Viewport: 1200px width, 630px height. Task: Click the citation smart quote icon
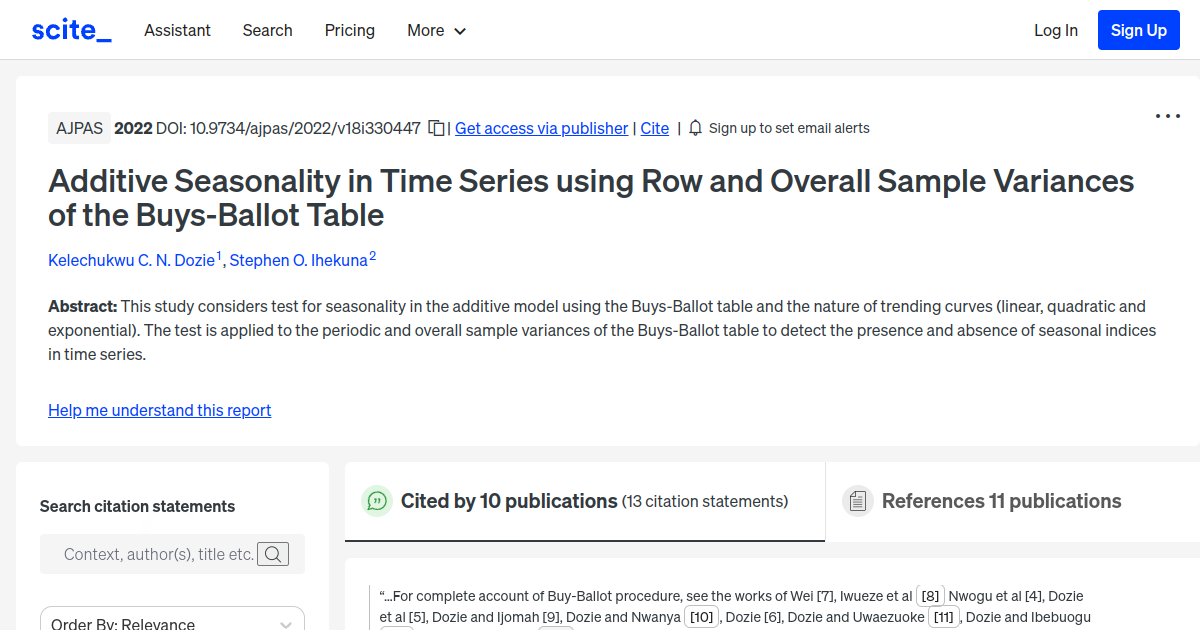[x=377, y=501]
